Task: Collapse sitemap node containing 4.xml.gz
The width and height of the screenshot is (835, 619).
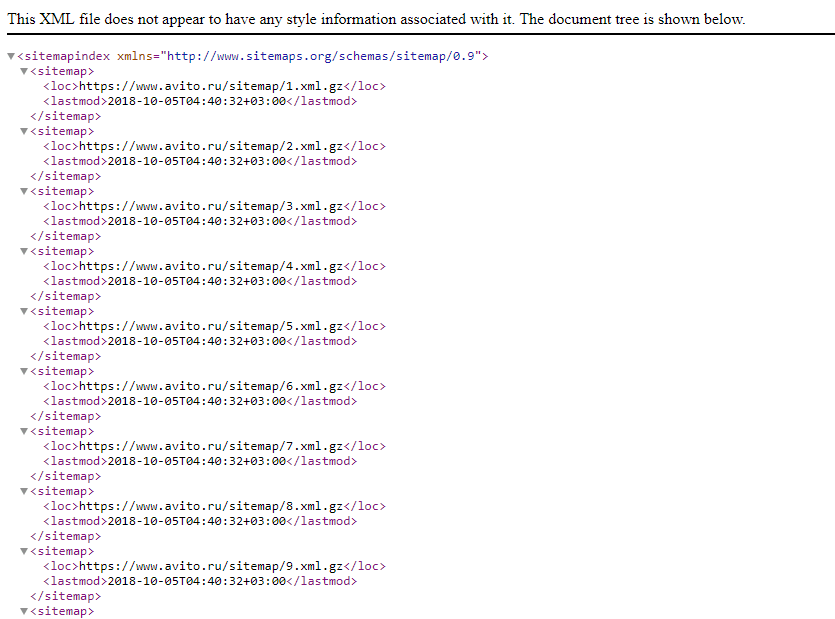Action: point(24,251)
